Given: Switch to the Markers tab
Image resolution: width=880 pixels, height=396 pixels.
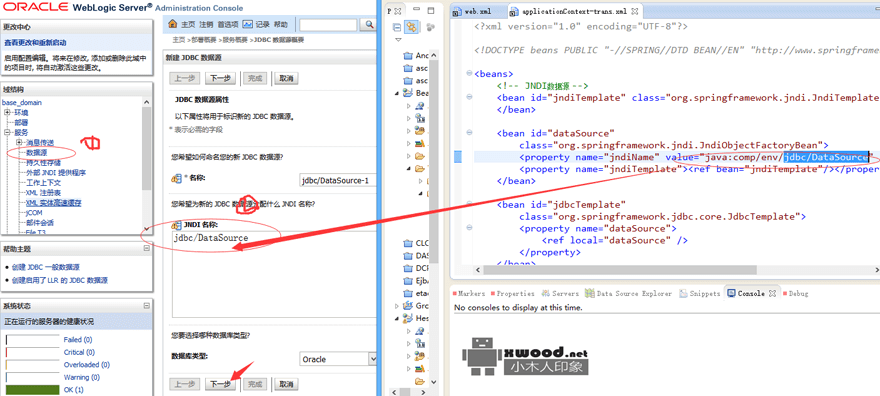Looking at the screenshot, I should tap(469, 293).
